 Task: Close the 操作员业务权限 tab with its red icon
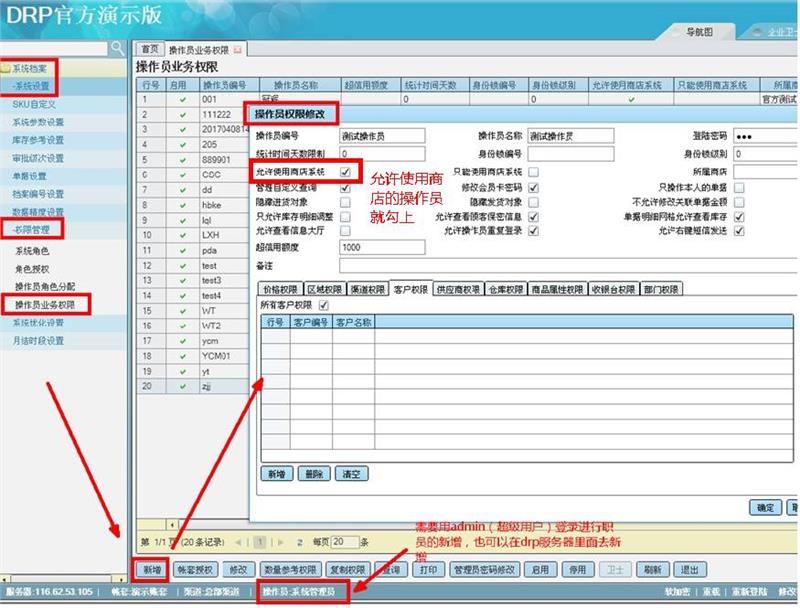click(238, 50)
